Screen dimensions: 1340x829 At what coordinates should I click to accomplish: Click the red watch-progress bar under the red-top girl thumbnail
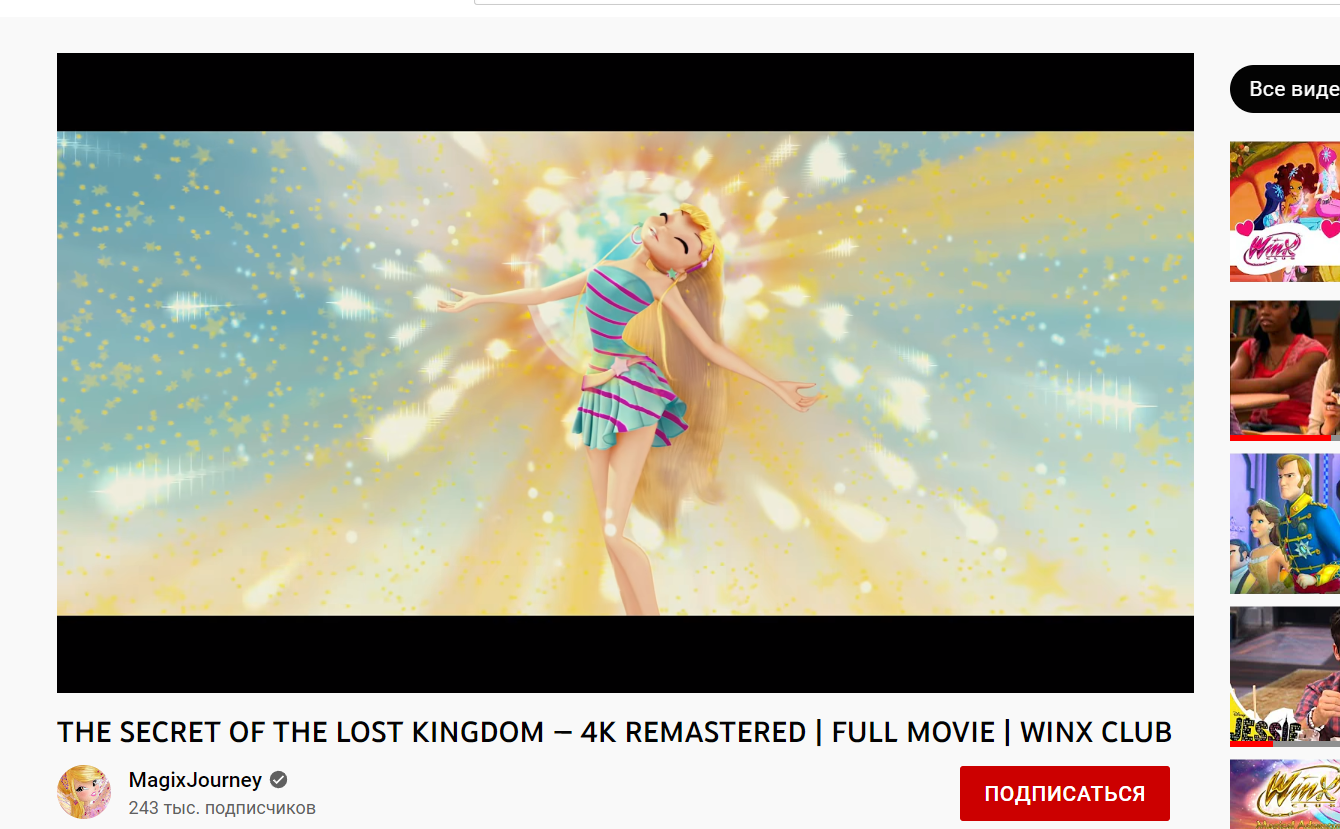pyautogui.click(x=1280, y=438)
